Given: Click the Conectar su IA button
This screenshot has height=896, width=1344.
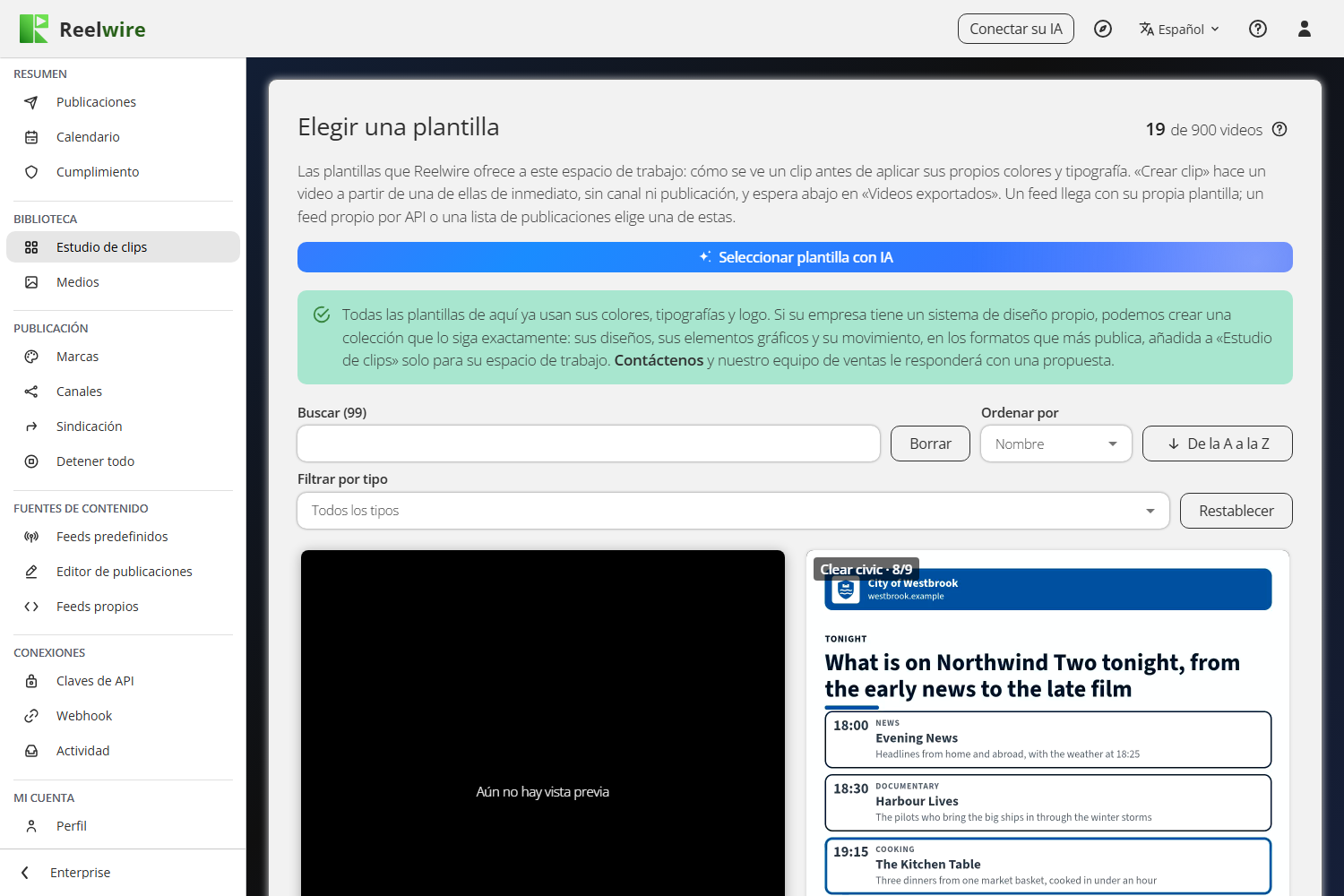Looking at the screenshot, I should coord(1016,29).
